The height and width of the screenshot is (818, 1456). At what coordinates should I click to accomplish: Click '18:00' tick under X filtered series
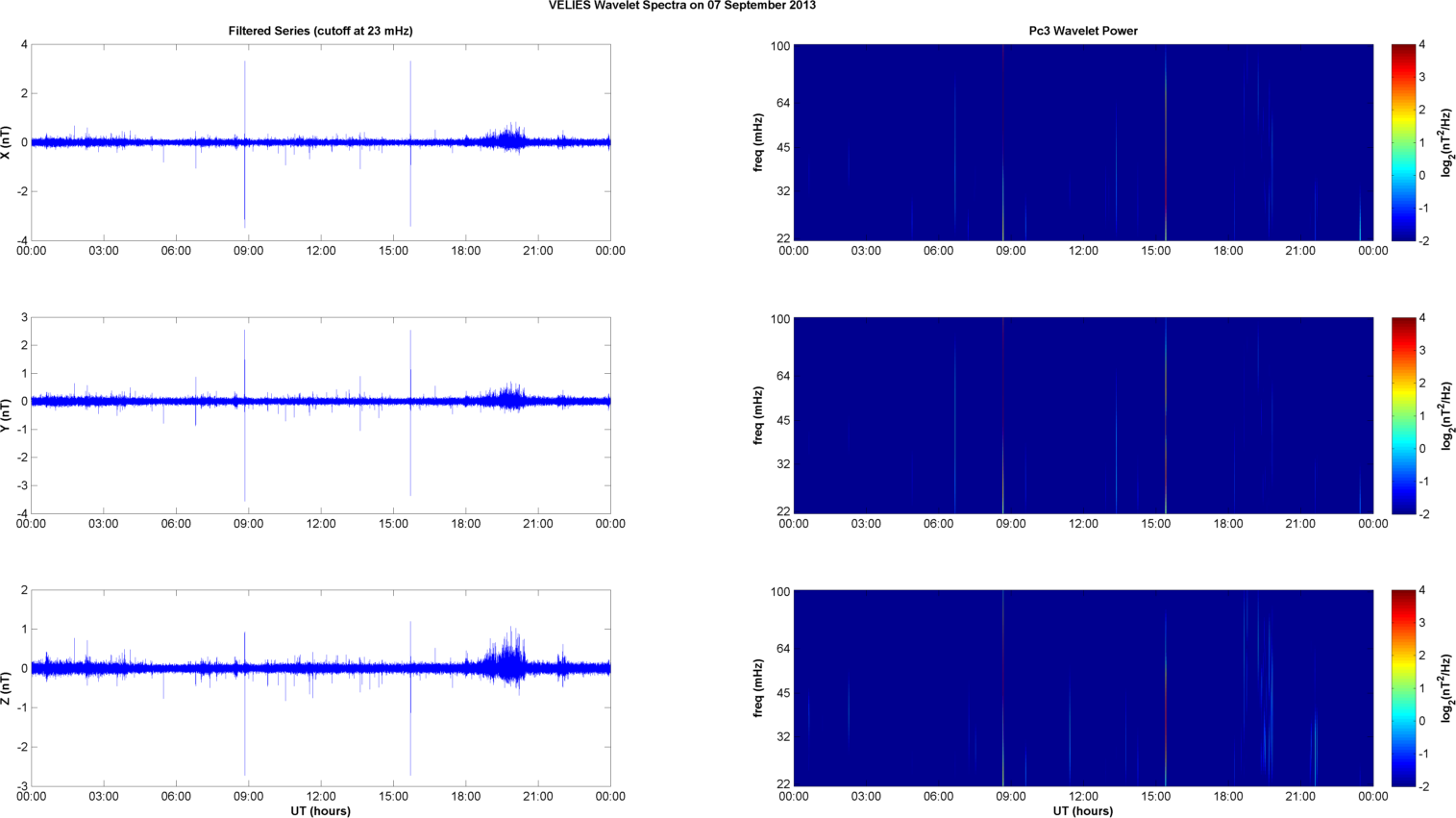point(465,251)
